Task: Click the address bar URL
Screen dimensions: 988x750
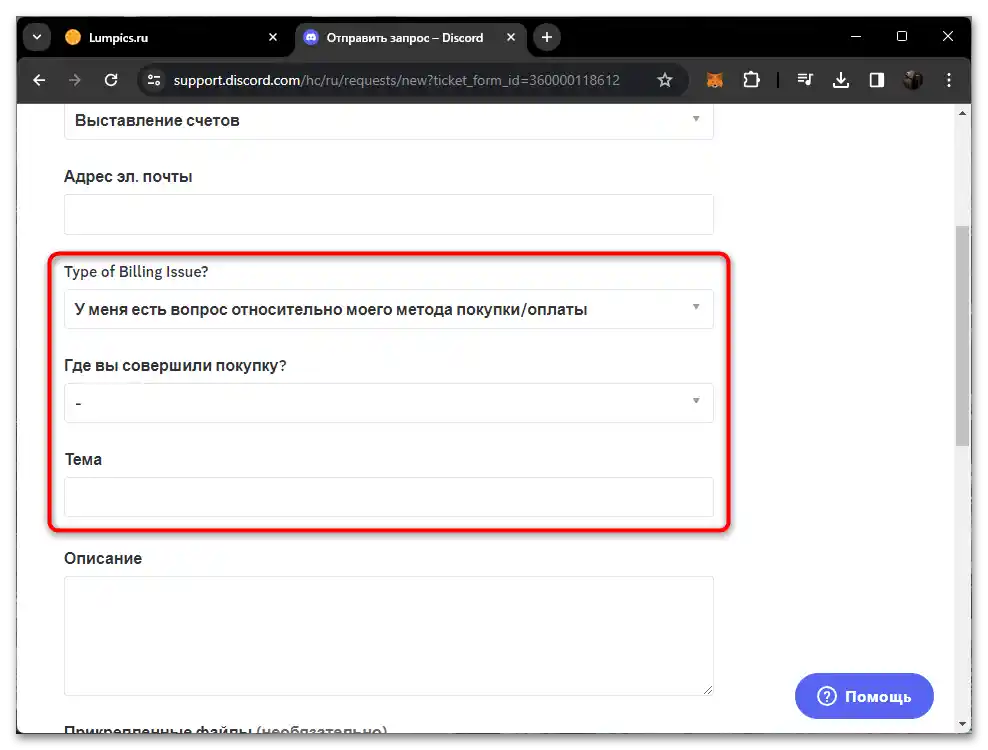Action: 396,80
